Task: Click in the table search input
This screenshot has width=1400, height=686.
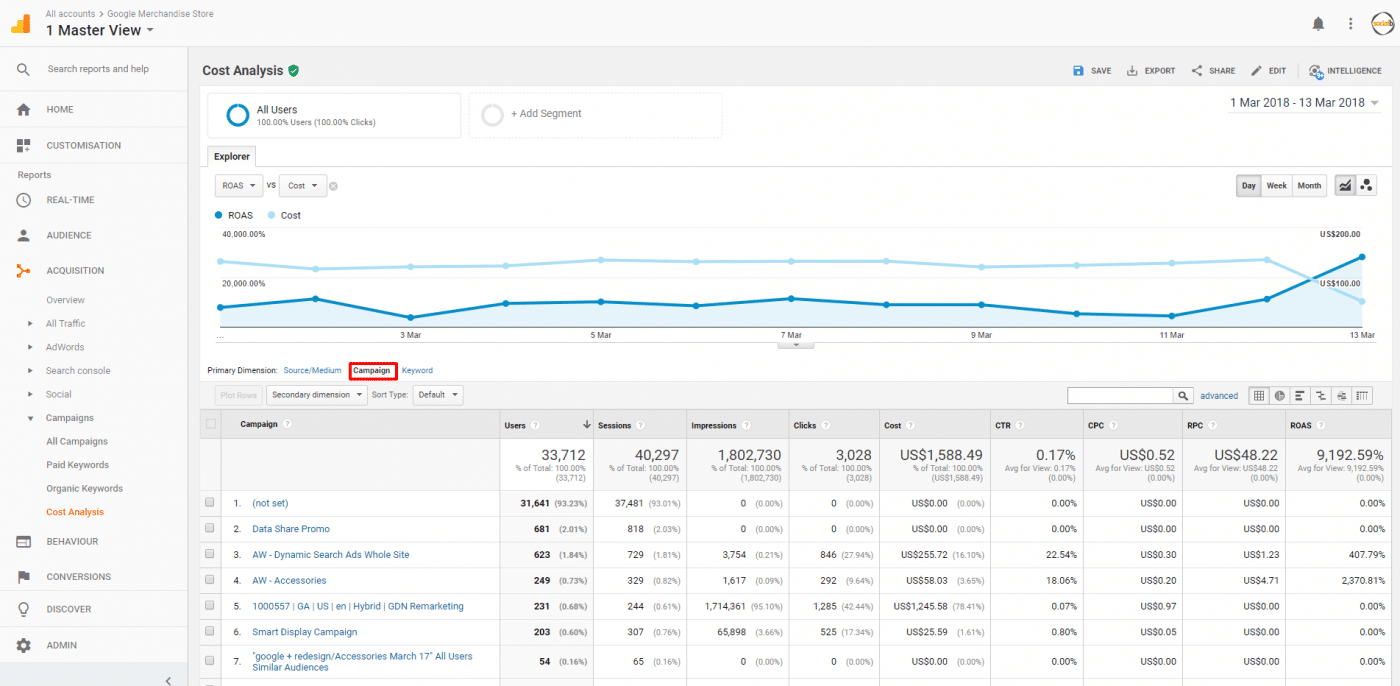Action: [1121, 396]
